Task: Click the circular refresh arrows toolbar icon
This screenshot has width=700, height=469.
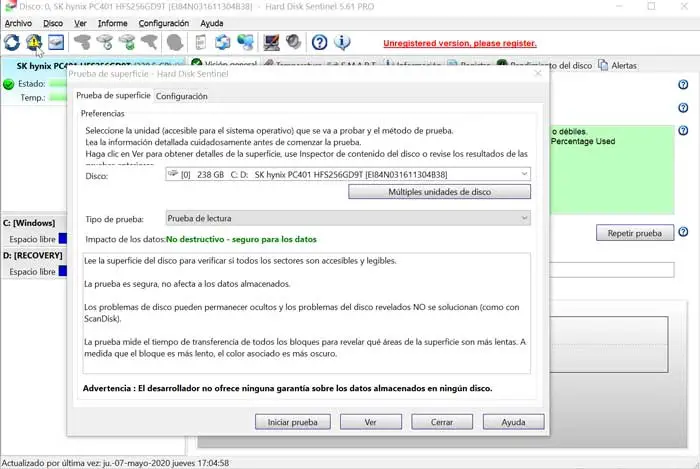Action: pyautogui.click(x=12, y=42)
